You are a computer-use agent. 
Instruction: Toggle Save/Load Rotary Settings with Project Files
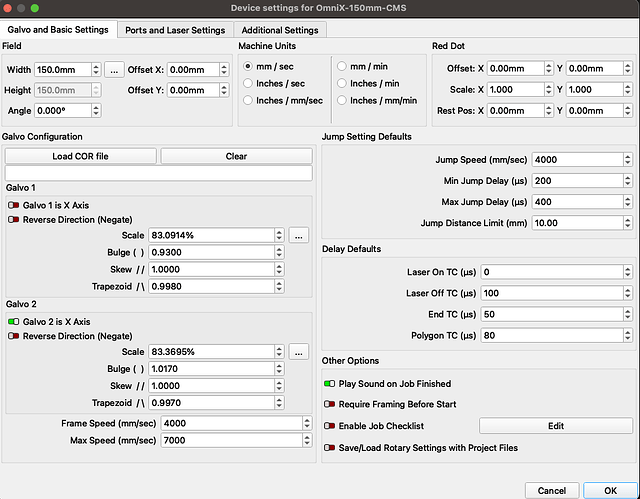tap(329, 448)
